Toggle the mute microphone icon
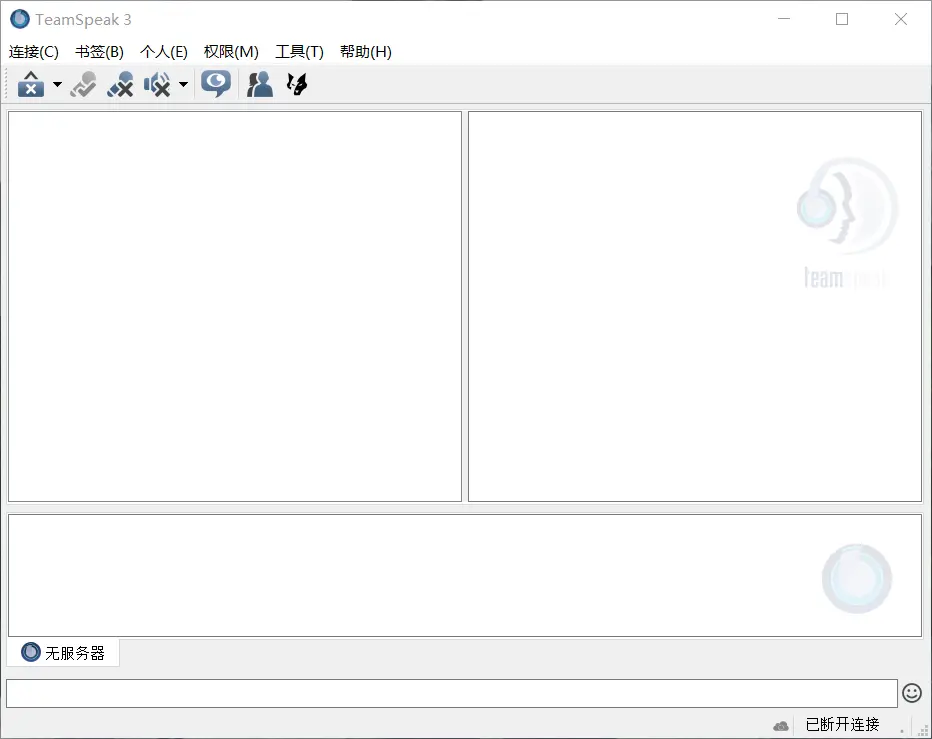The image size is (932, 739). [121, 85]
